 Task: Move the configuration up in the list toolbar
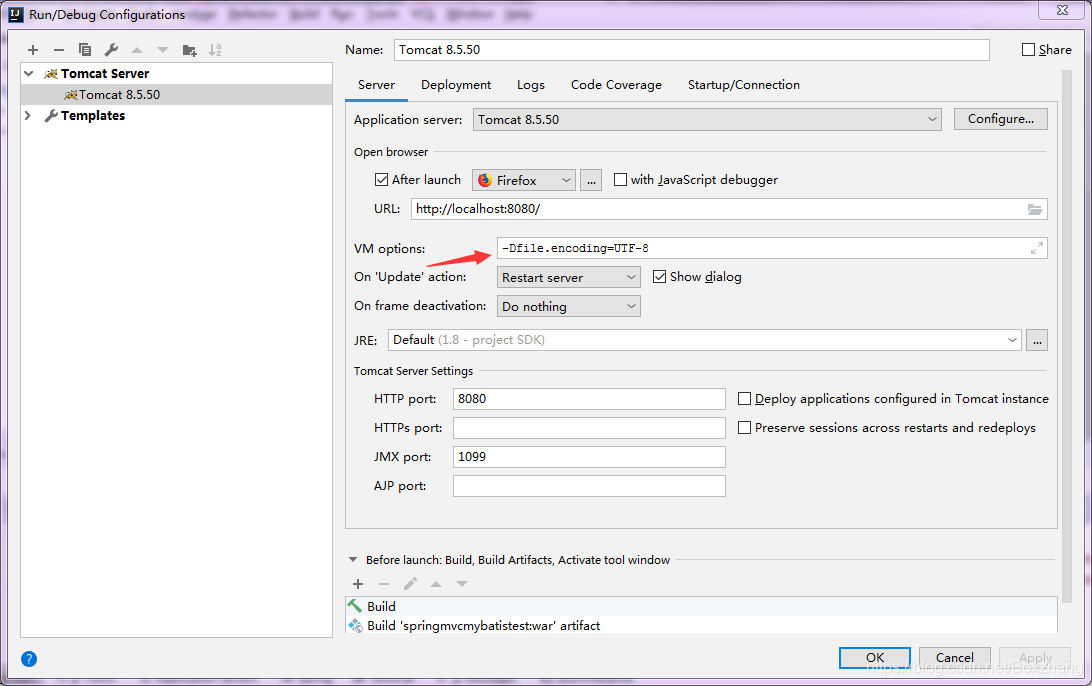pos(137,49)
